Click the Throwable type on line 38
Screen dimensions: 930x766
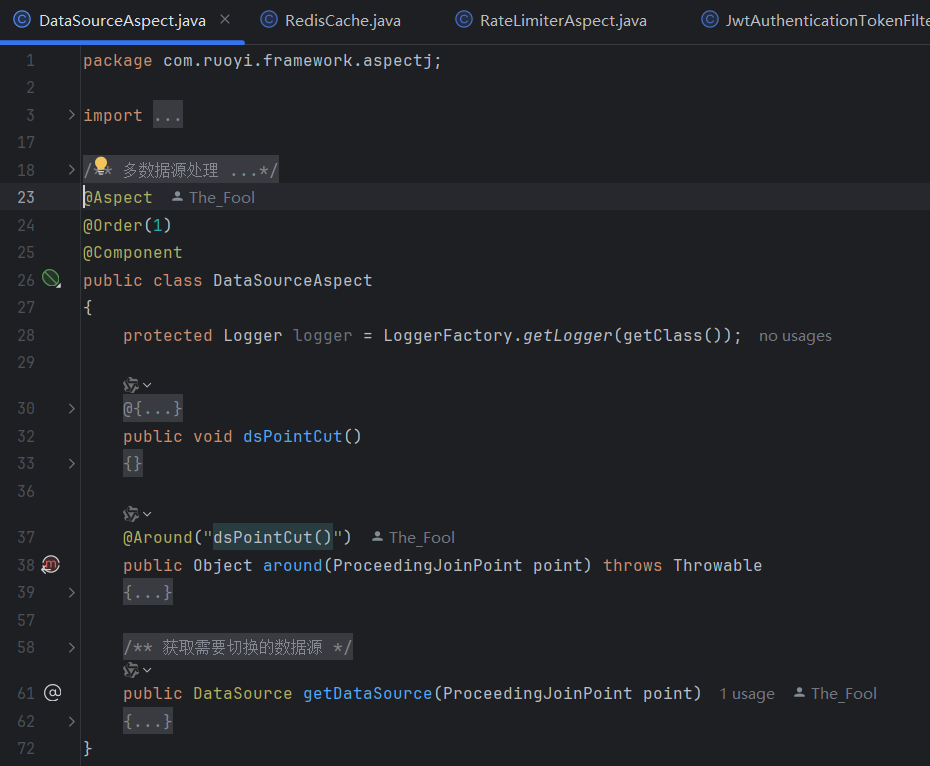coord(717,565)
